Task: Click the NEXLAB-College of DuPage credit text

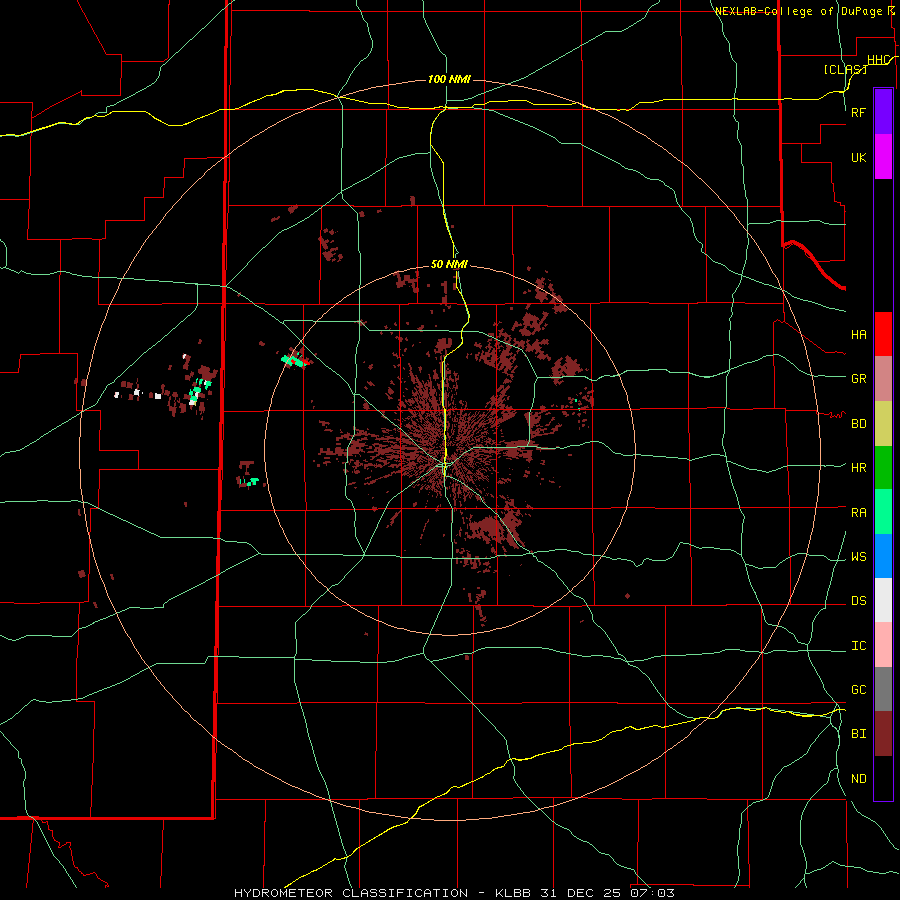Action: (798, 11)
